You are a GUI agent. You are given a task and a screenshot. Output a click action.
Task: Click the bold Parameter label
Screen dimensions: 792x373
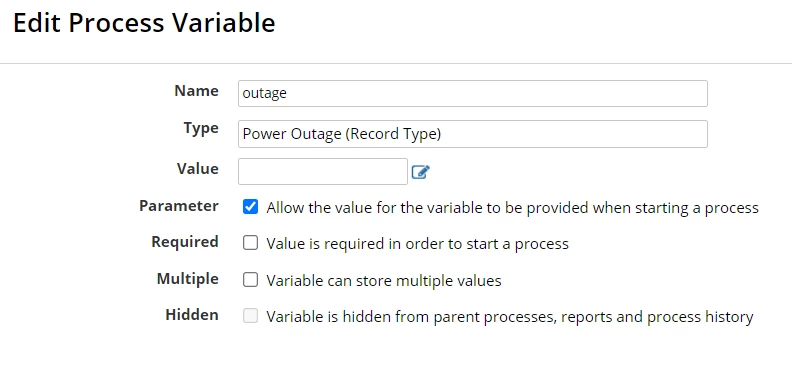179,206
